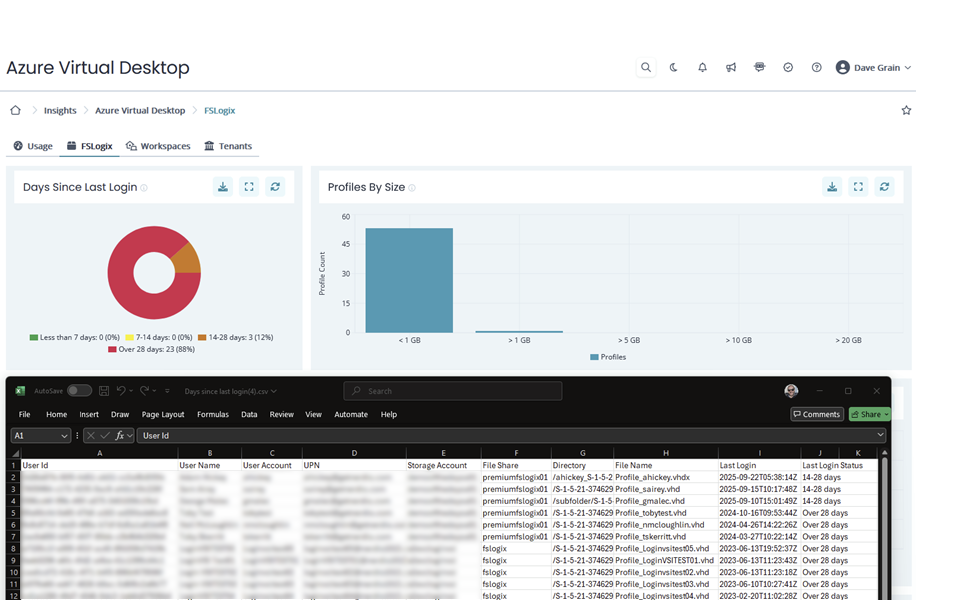Toggle dark mode with the moon icon
This screenshot has width=975, height=600.
pos(674,68)
